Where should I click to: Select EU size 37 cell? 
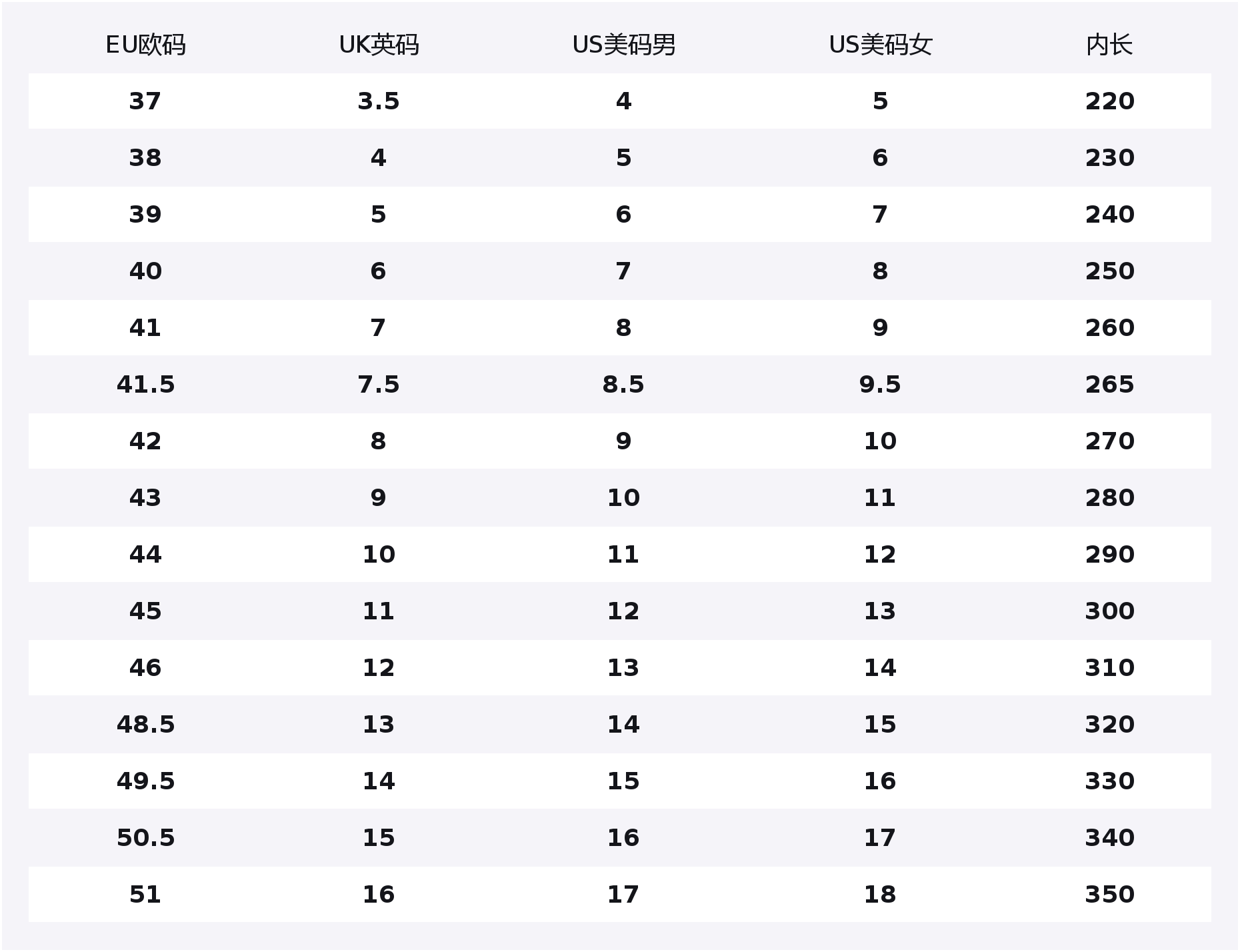click(145, 101)
